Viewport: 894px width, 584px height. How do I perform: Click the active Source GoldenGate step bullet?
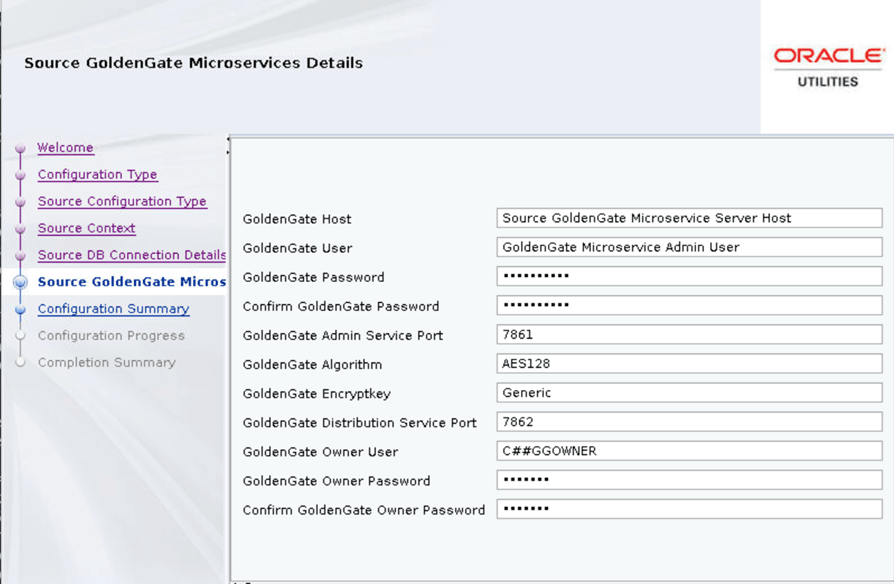point(21,282)
